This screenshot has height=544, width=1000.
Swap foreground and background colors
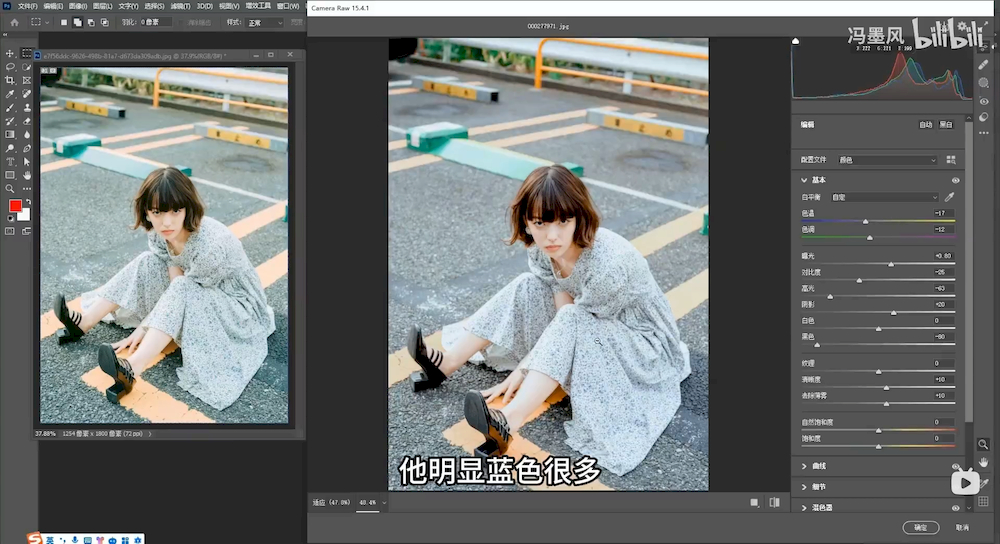(x=28, y=202)
